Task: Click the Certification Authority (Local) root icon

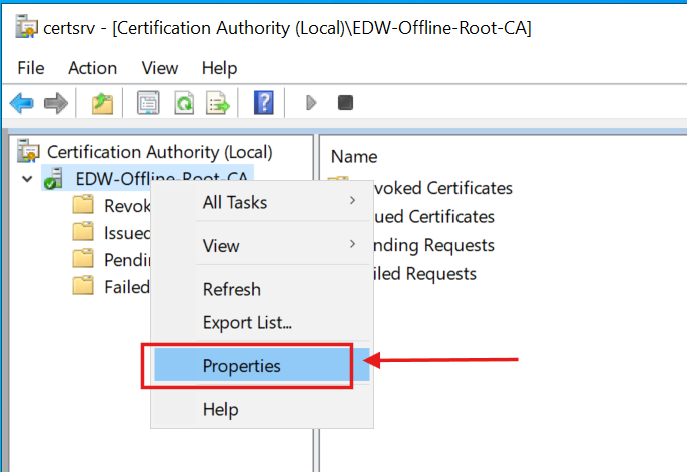Action: (x=28, y=152)
